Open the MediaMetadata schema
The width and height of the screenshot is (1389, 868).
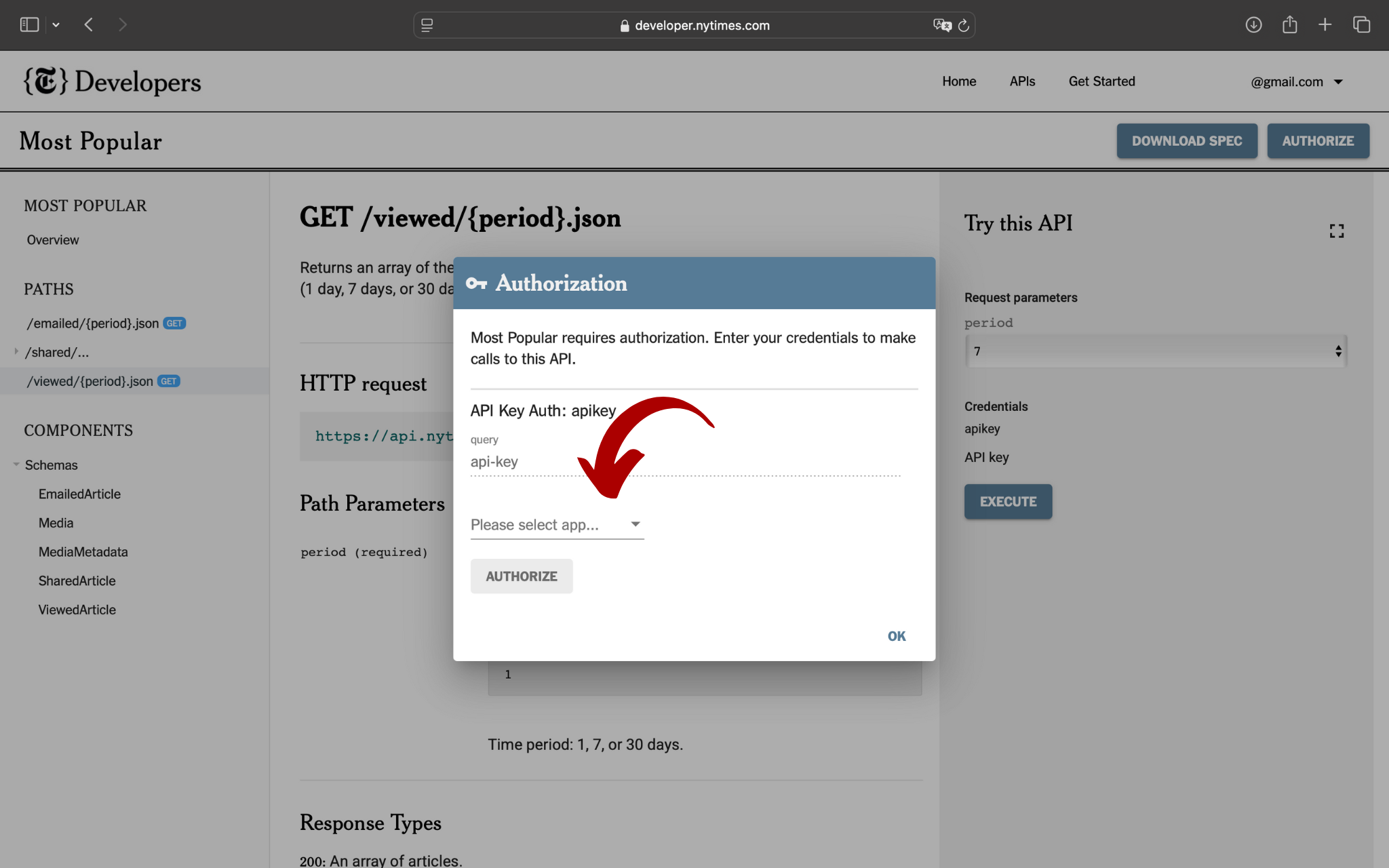83,552
